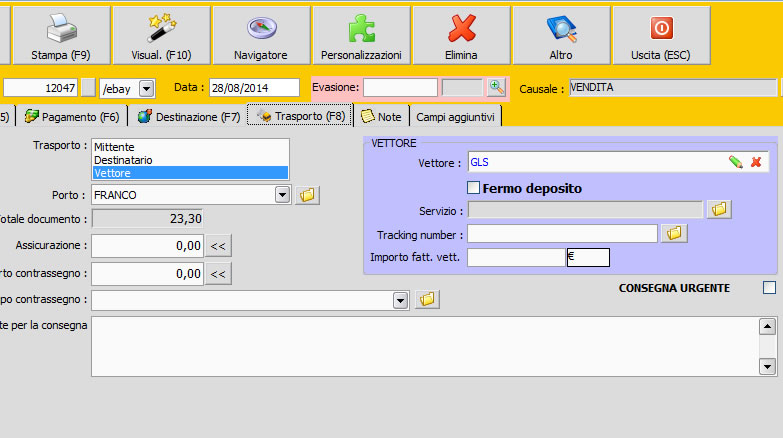The image size is (783, 438).
Task: Open folder icon next to Porto field
Action: coord(307,195)
